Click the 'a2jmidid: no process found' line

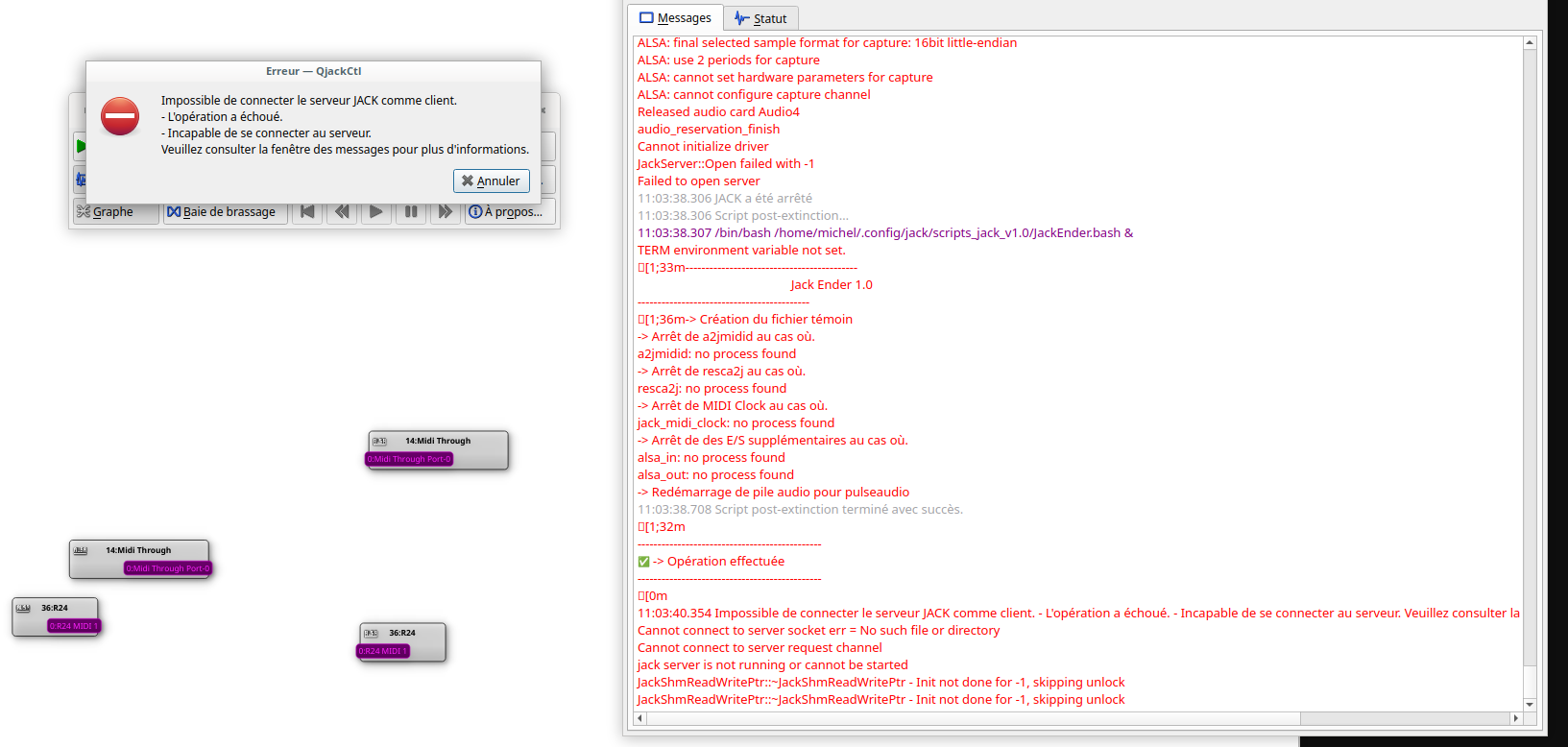click(x=717, y=354)
